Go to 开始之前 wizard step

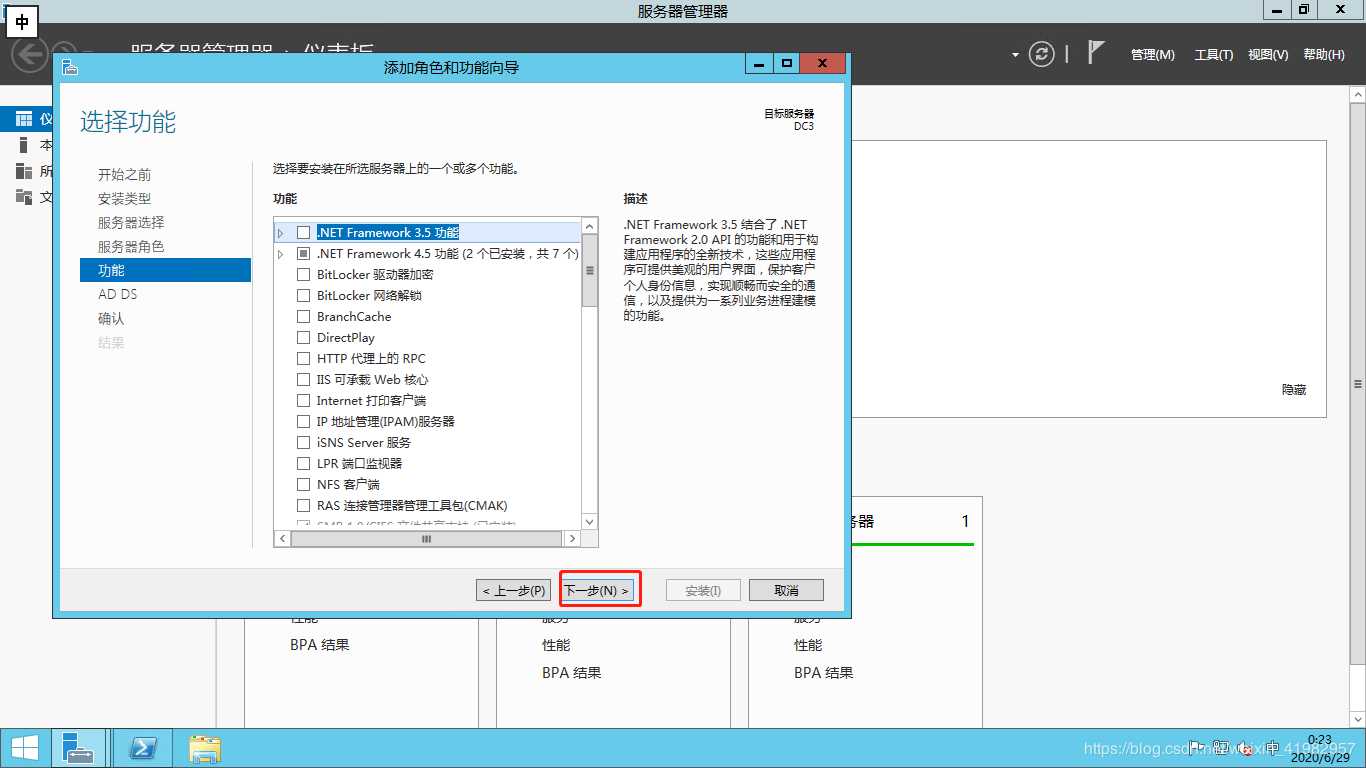(x=125, y=174)
